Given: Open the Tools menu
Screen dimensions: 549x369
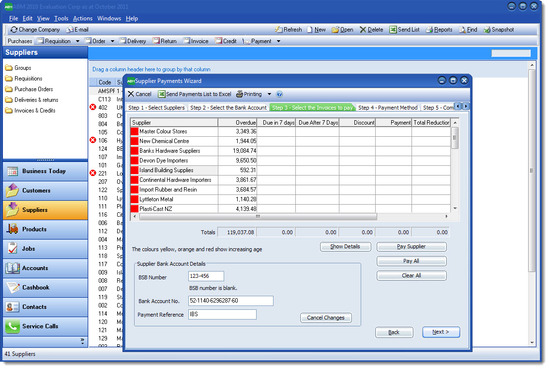Looking at the screenshot, I should coord(61,19).
